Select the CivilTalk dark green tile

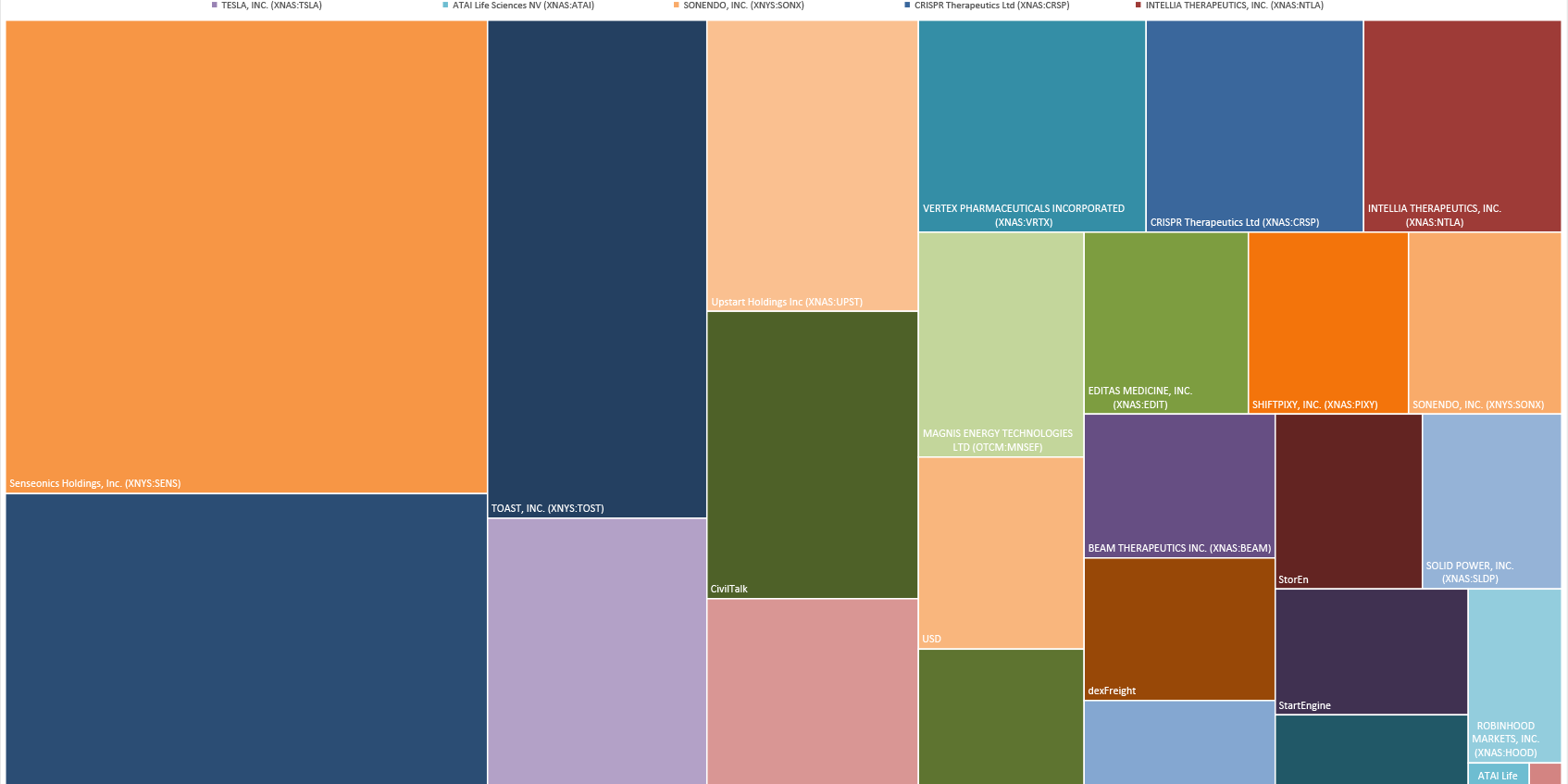coord(812,454)
